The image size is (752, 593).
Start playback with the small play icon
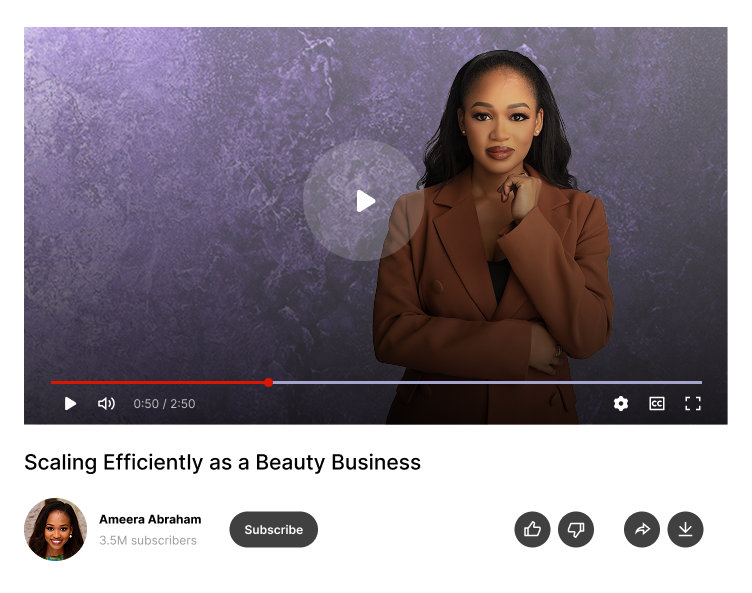pos(70,403)
